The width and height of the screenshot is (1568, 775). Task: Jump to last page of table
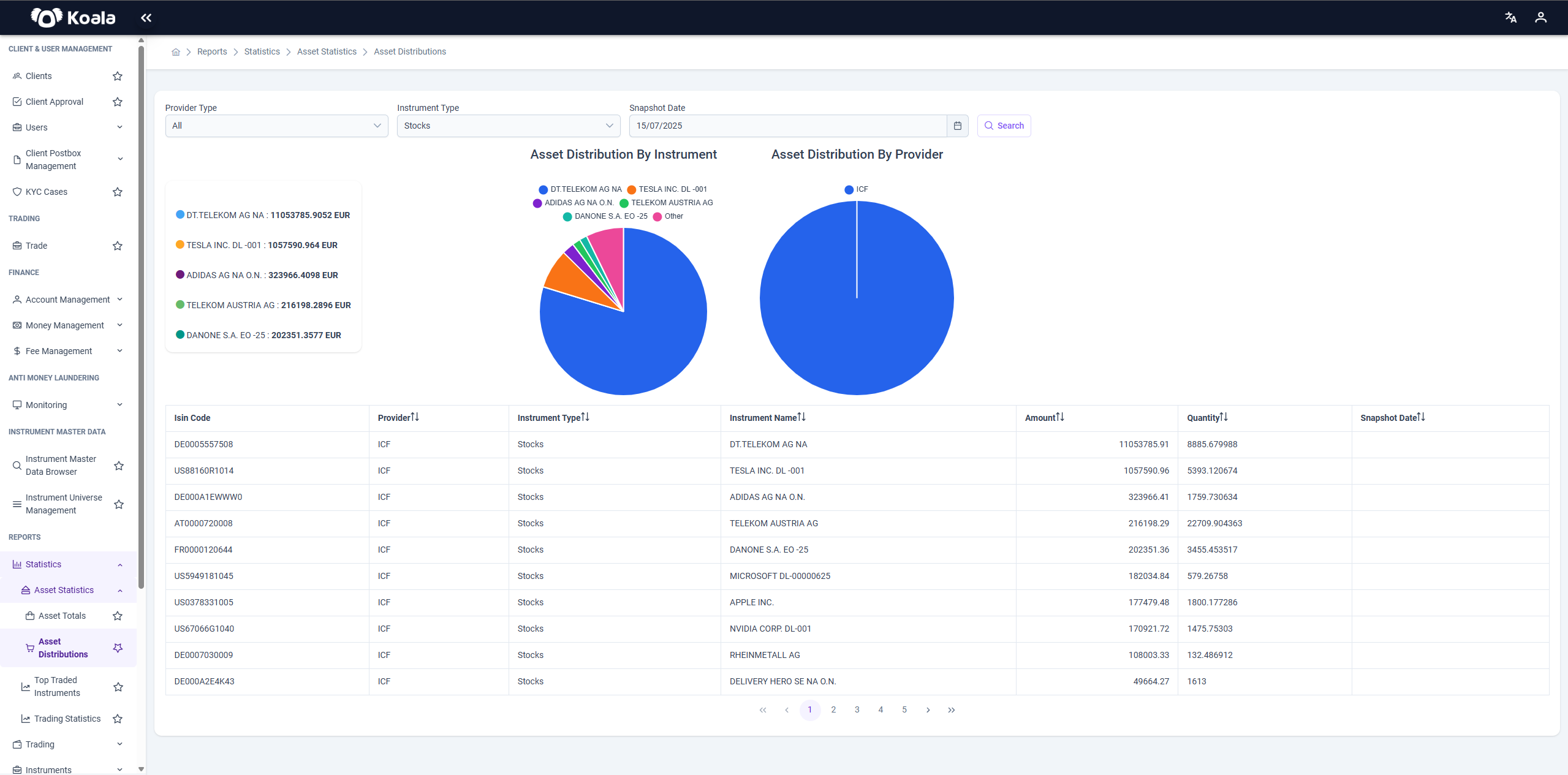pyautogui.click(x=951, y=710)
